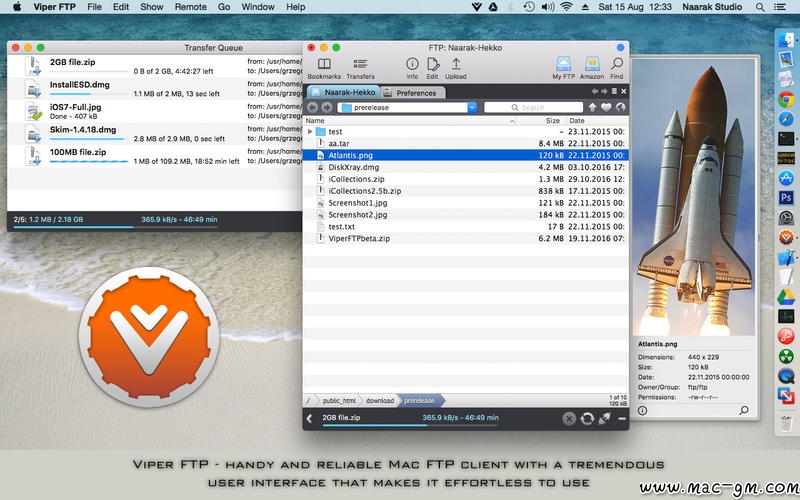Select the iCollections.zip file row

(465, 179)
